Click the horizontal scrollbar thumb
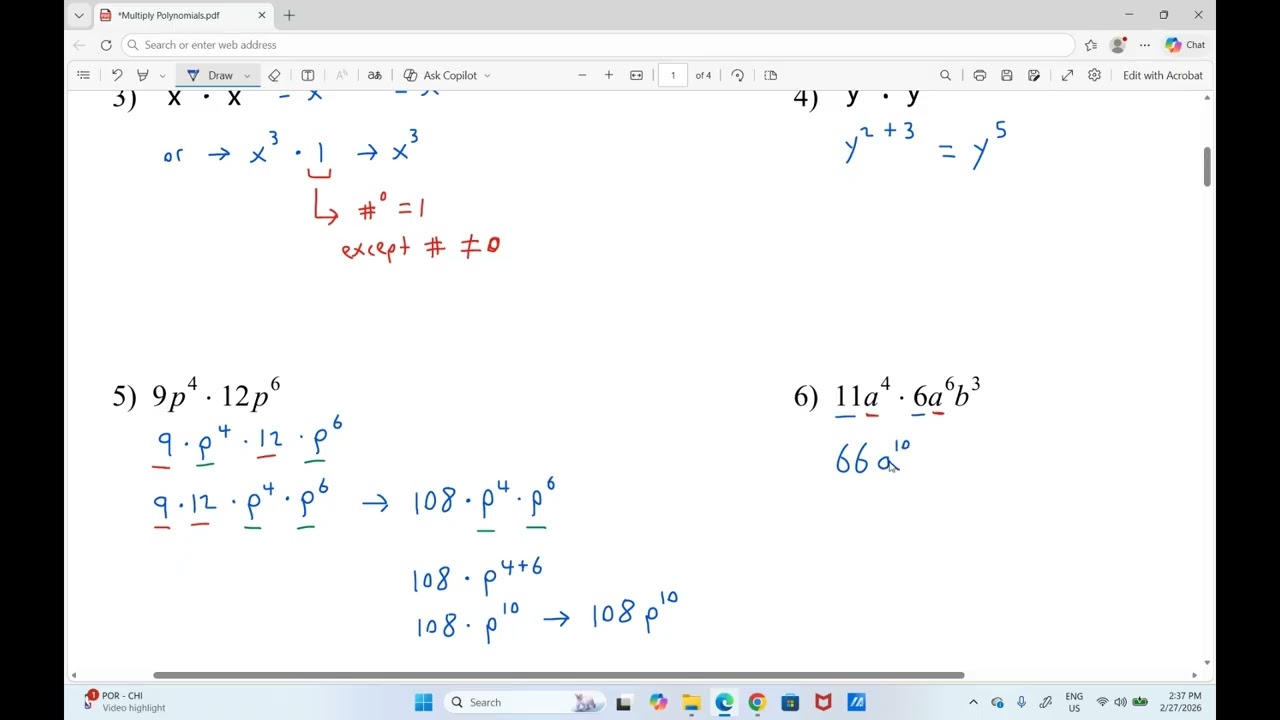The height and width of the screenshot is (720, 1280). click(x=558, y=675)
